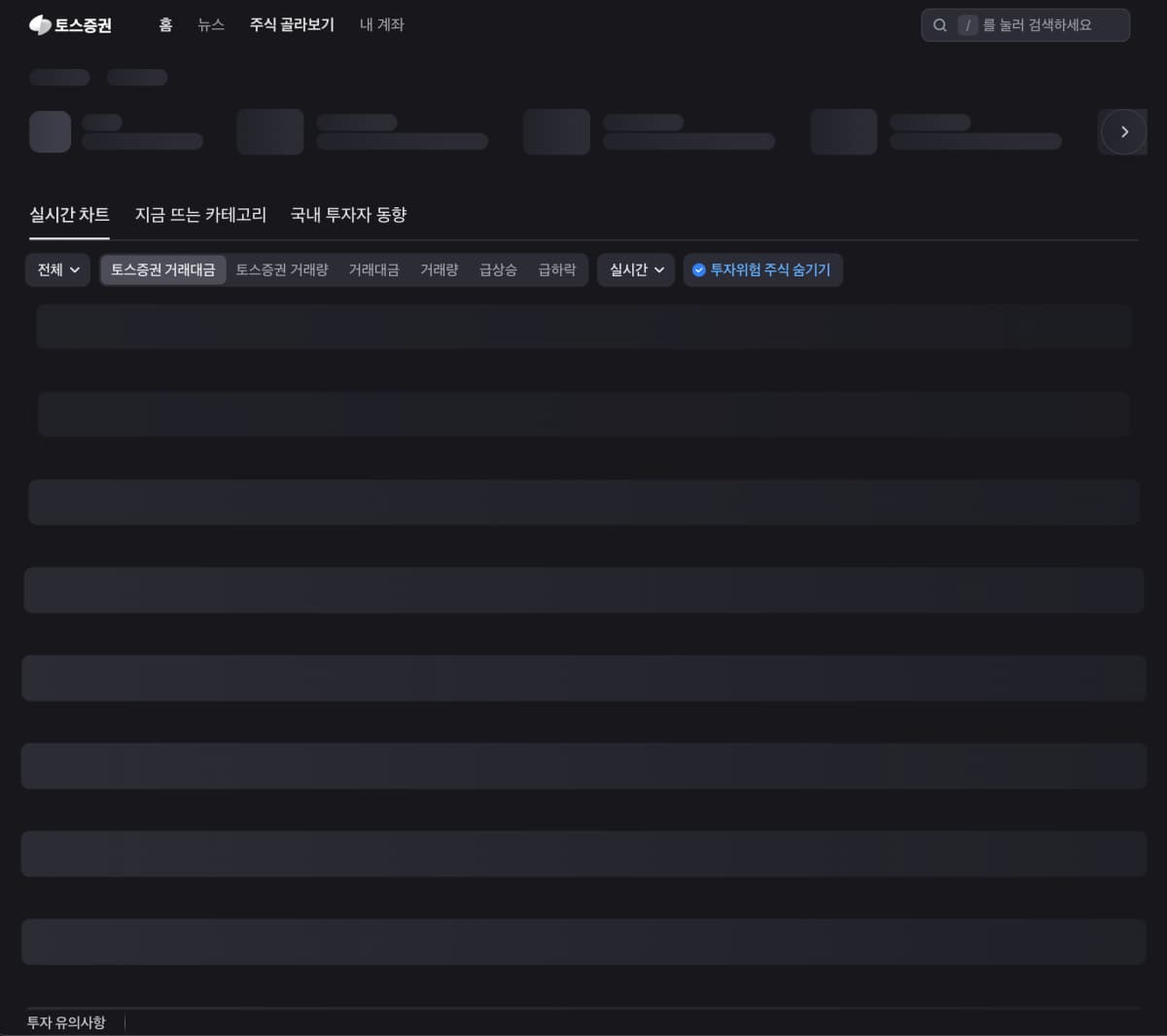The height and width of the screenshot is (1036, 1167).
Task: Open the 뉴스 menu item
Action: [211, 25]
